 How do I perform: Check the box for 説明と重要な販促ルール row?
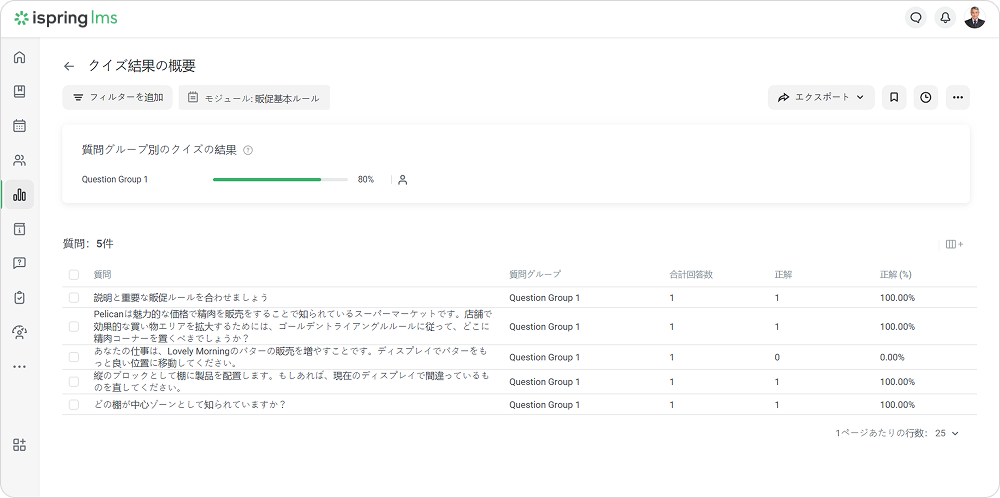click(73, 298)
